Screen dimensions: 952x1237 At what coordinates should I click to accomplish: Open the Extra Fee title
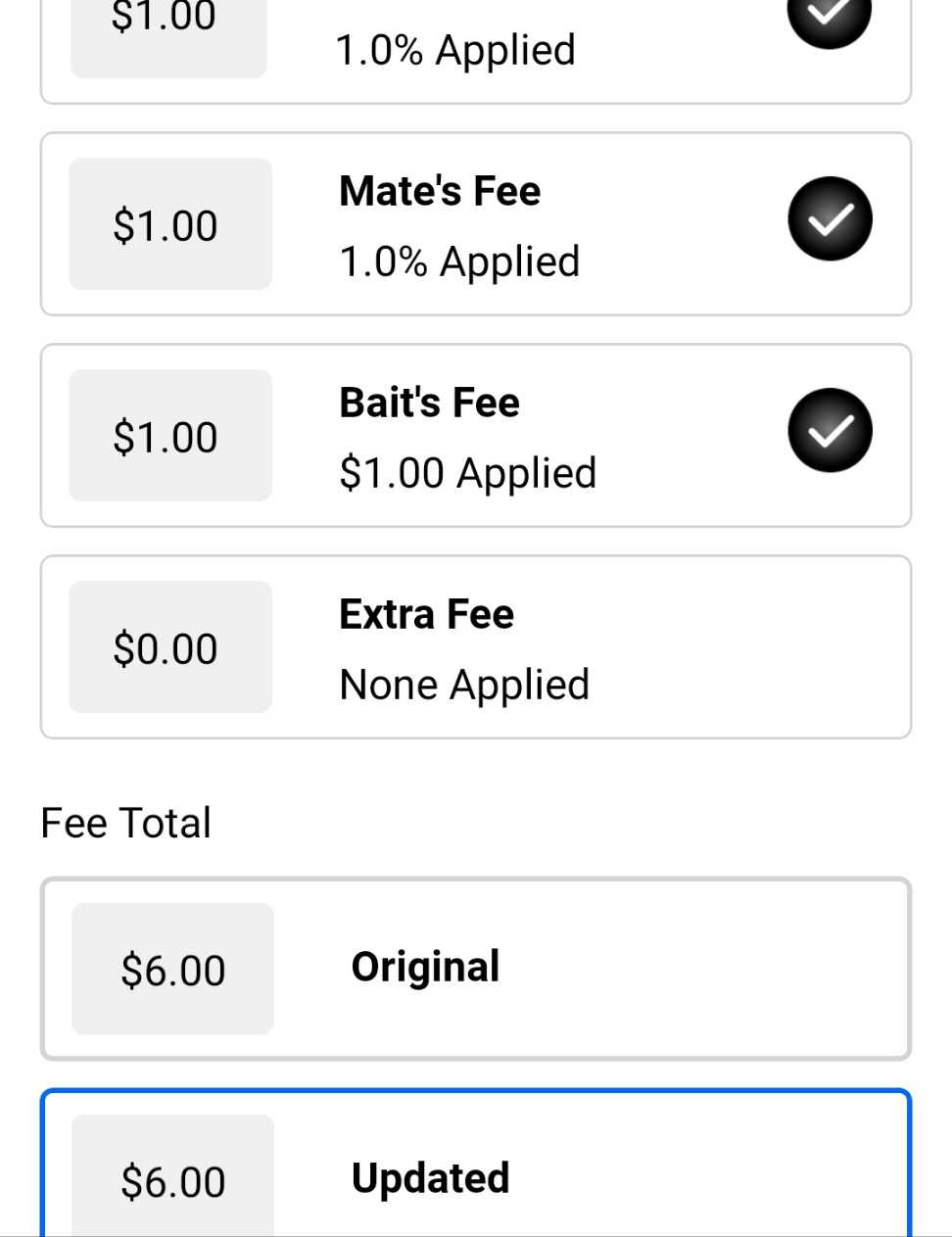pyautogui.click(x=426, y=614)
